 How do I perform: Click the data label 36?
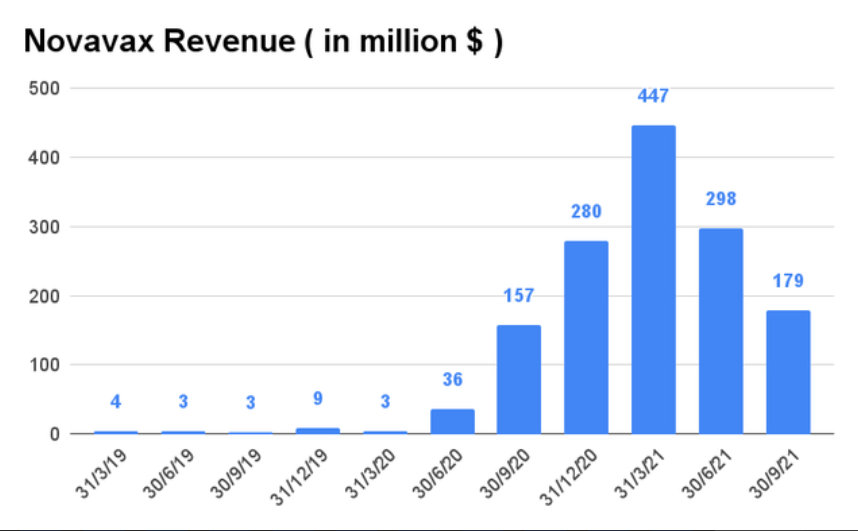point(452,379)
